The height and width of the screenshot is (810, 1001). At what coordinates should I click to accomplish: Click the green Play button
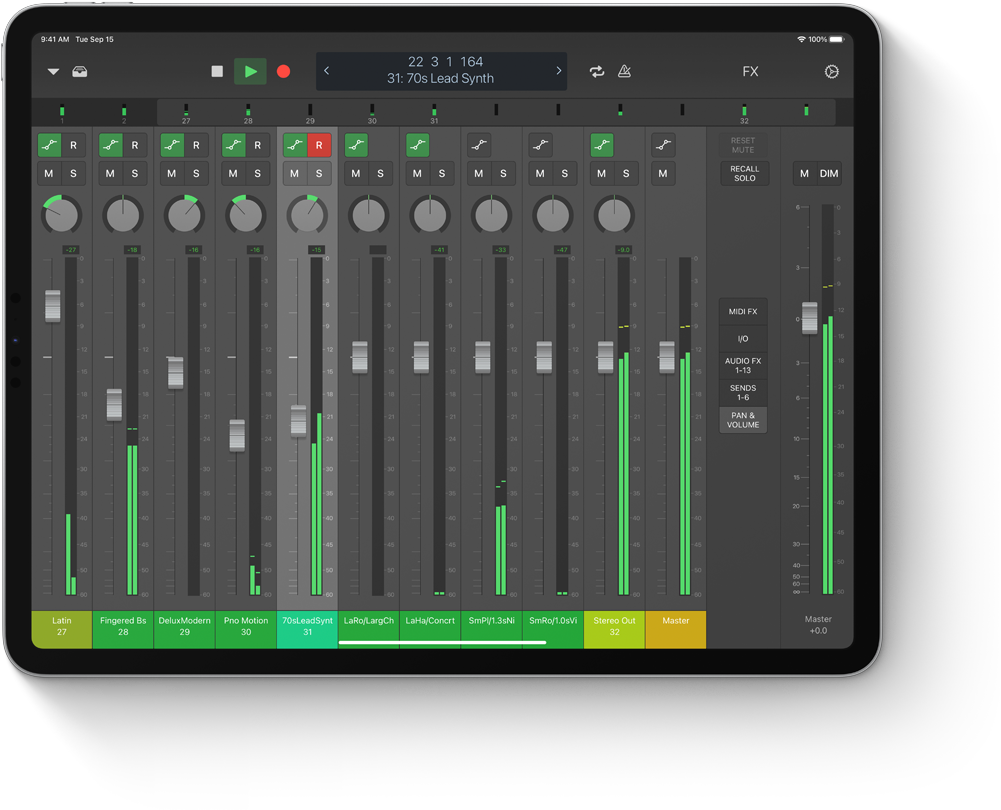point(250,71)
